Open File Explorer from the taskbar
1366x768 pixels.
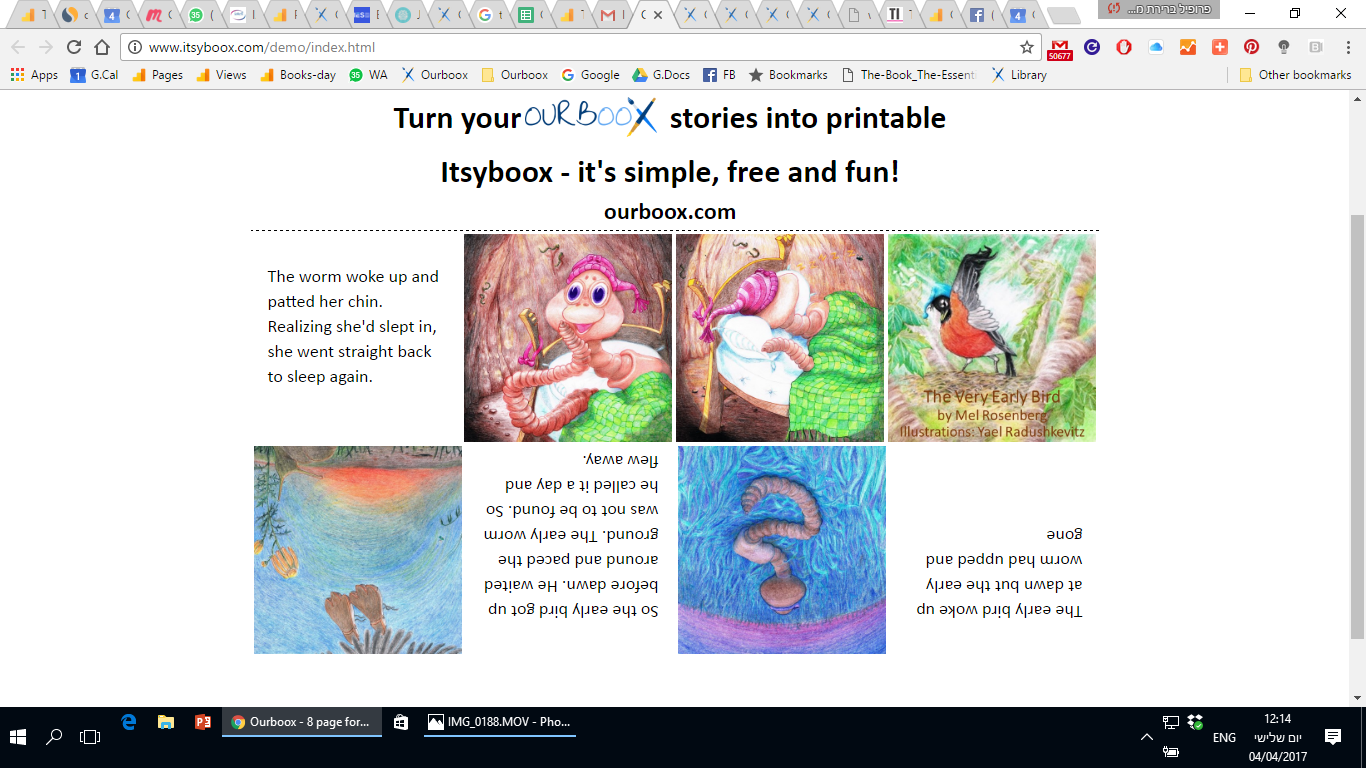163,721
